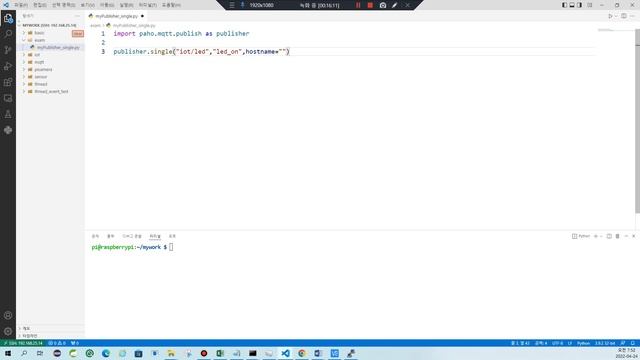Close the screen recorder toolbar
This screenshot has width=640, height=360.
click(x=407, y=5)
